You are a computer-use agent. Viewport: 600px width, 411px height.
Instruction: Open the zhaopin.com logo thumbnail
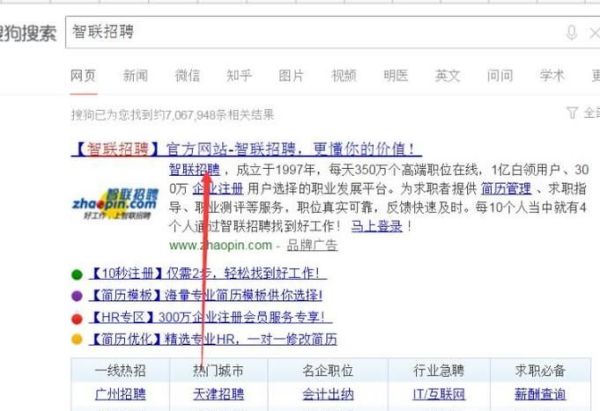[x=116, y=204]
